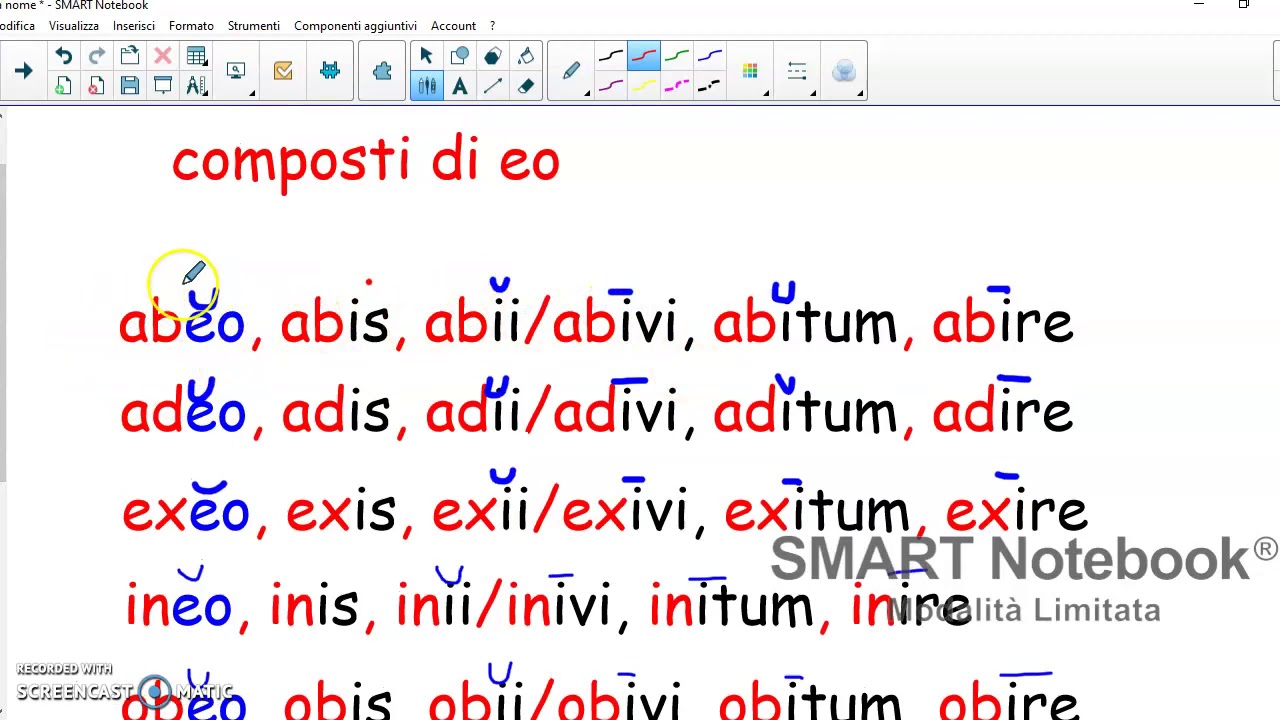The height and width of the screenshot is (720, 1280).
Task: Choose the Shapes tool
Action: (460, 56)
